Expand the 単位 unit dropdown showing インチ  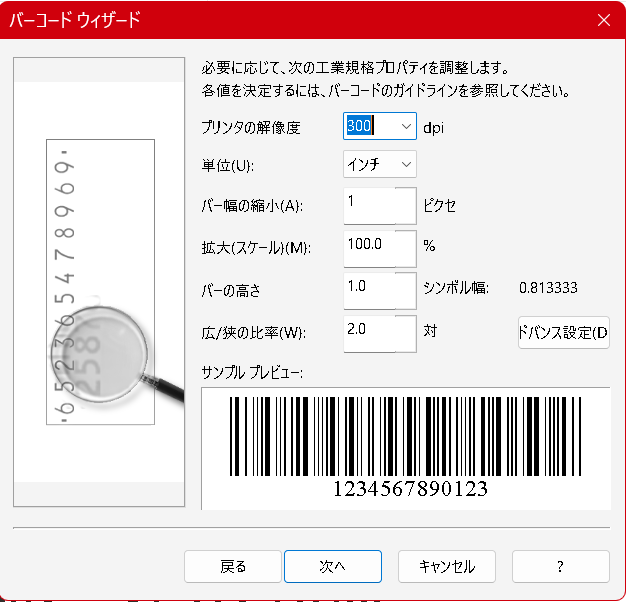(x=405, y=164)
